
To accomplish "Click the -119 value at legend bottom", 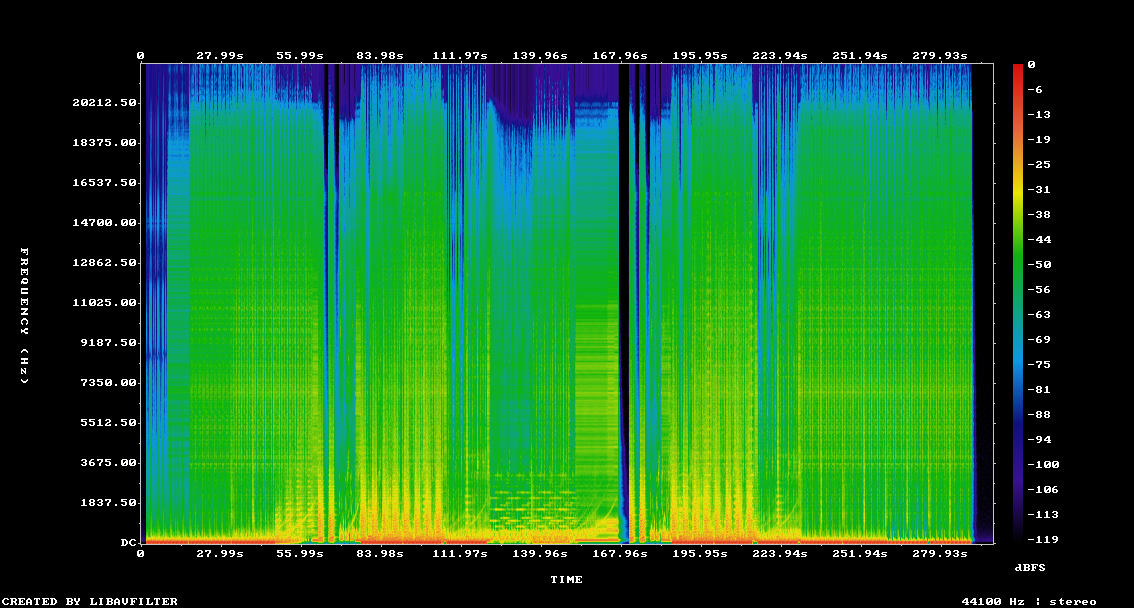I will (x=1043, y=539).
